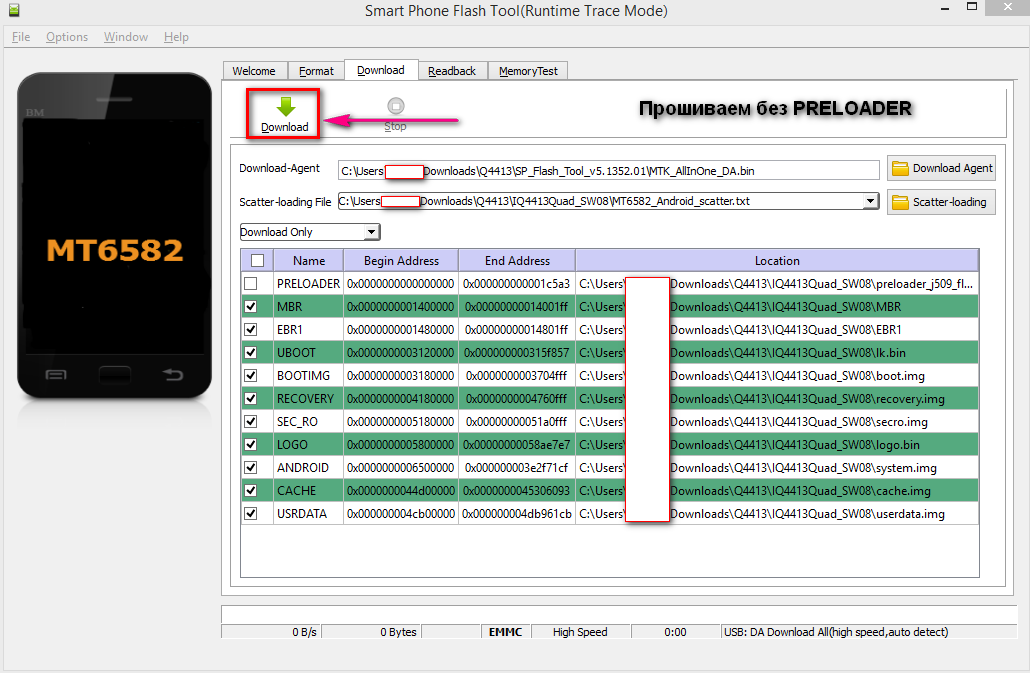The height and width of the screenshot is (673, 1030).
Task: Click begin address 0x000000004cb00000 of USRDATA
Action: coord(401,513)
